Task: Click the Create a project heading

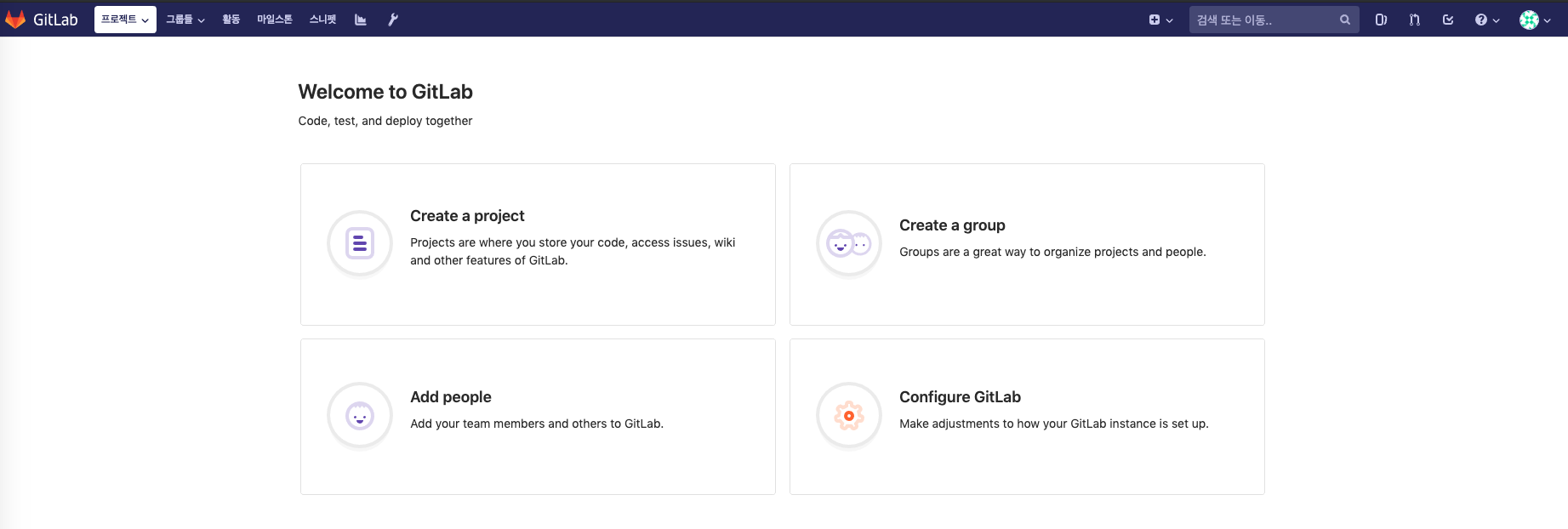Action: click(x=467, y=216)
